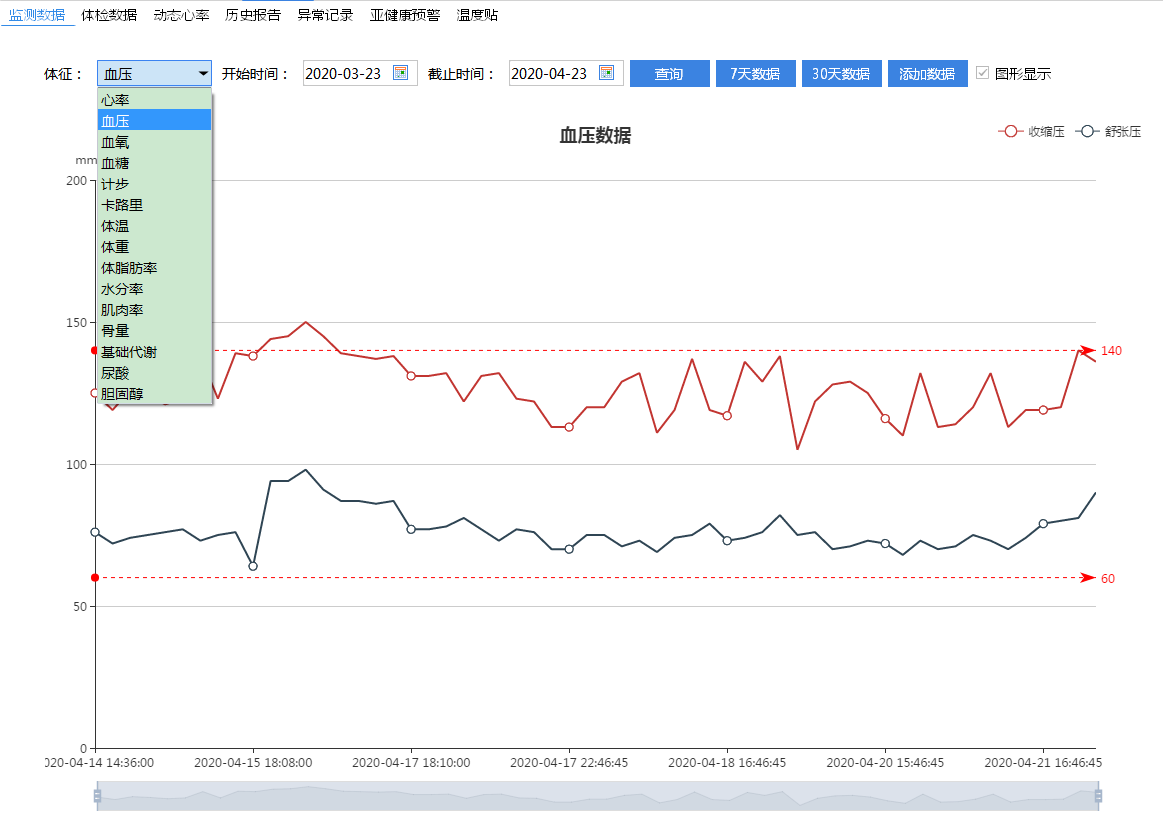The height and width of the screenshot is (830, 1163).
Task: Open the 动态心率 tab
Action: 181,14
